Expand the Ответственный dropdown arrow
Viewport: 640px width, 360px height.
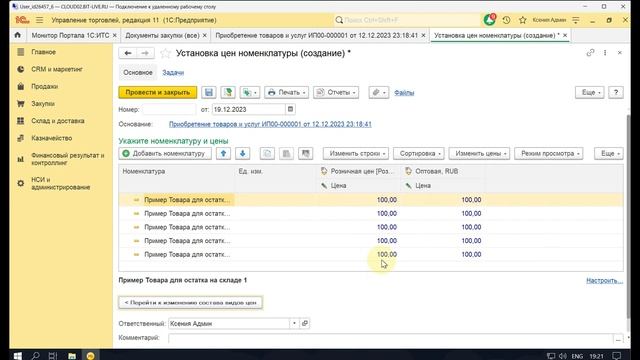(x=294, y=323)
